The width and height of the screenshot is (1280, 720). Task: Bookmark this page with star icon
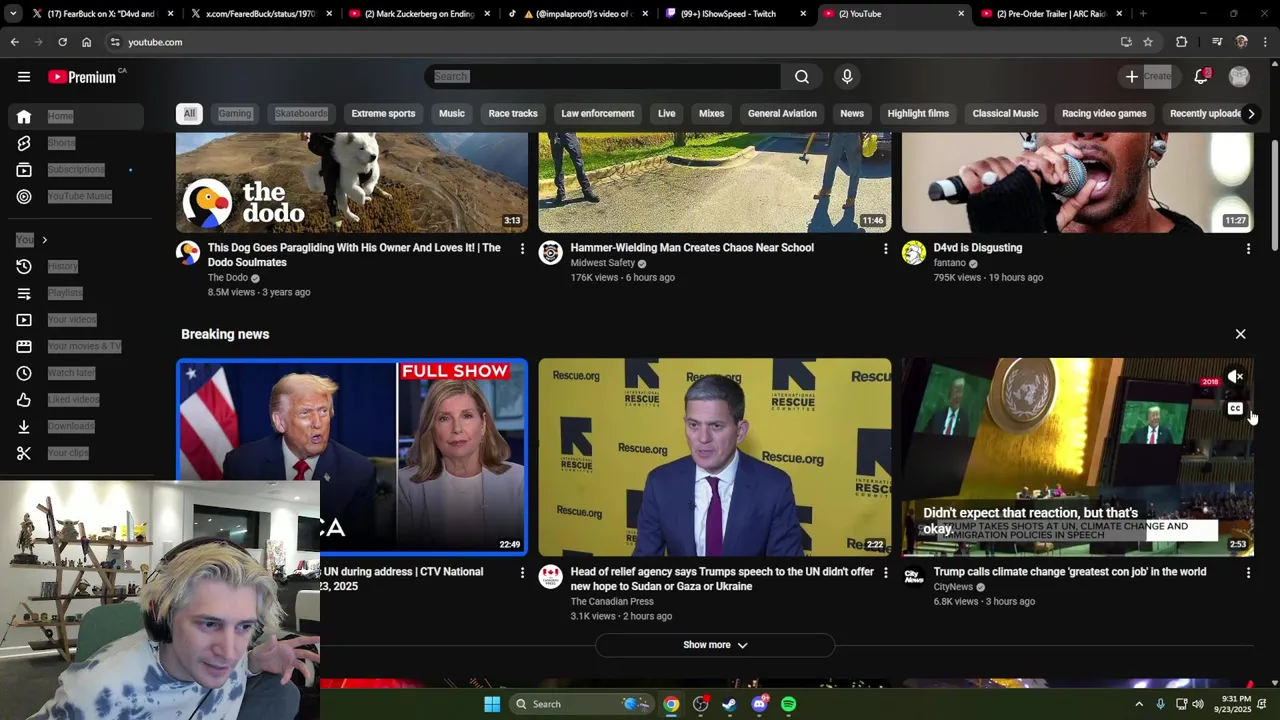1148,42
